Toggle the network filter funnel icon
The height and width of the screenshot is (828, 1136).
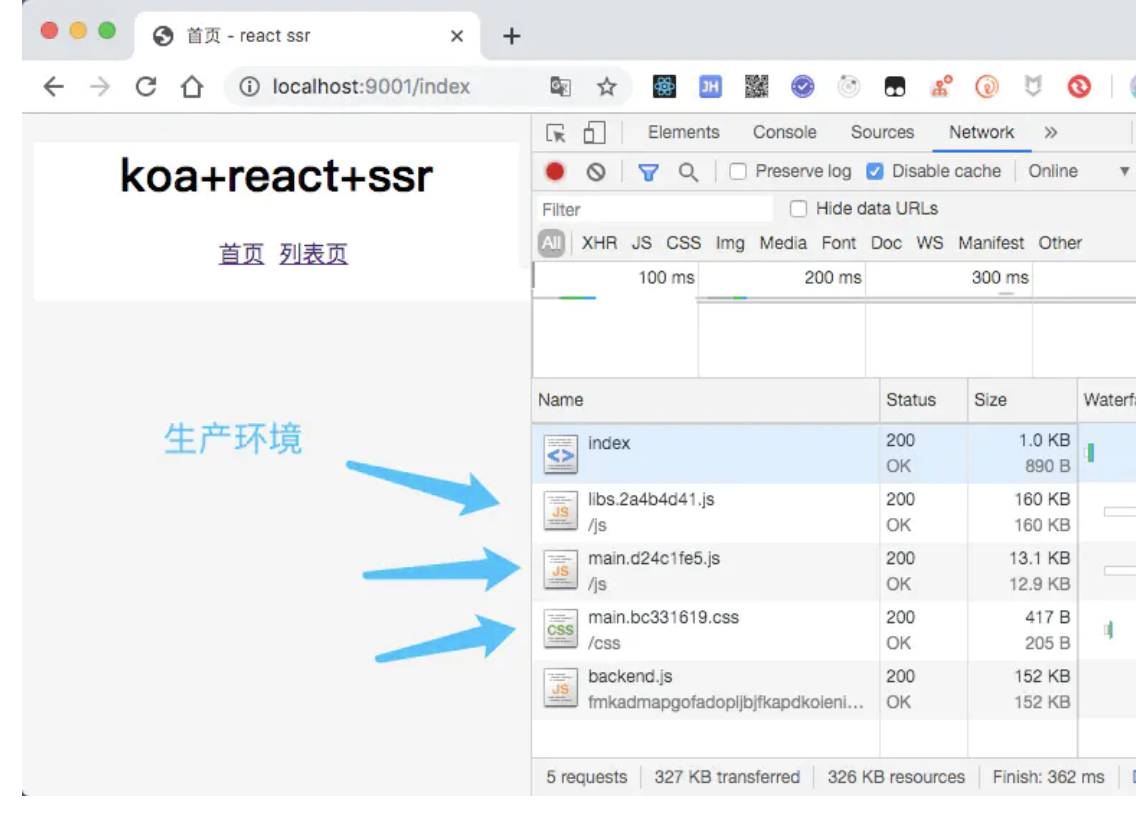click(x=648, y=172)
